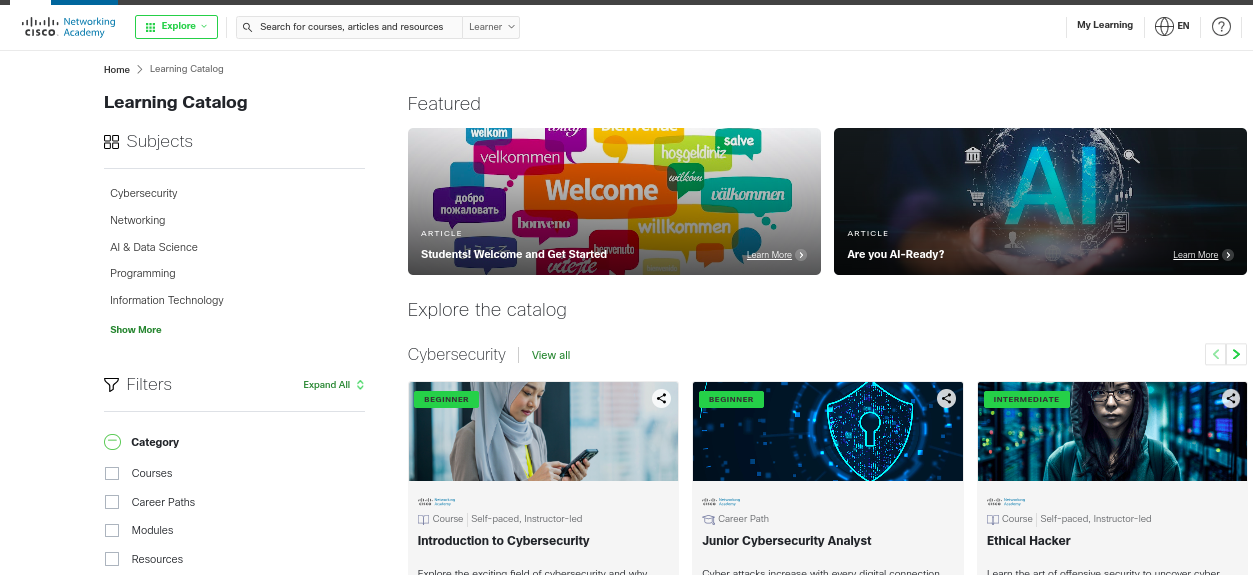Focus the course search field

[350, 27]
